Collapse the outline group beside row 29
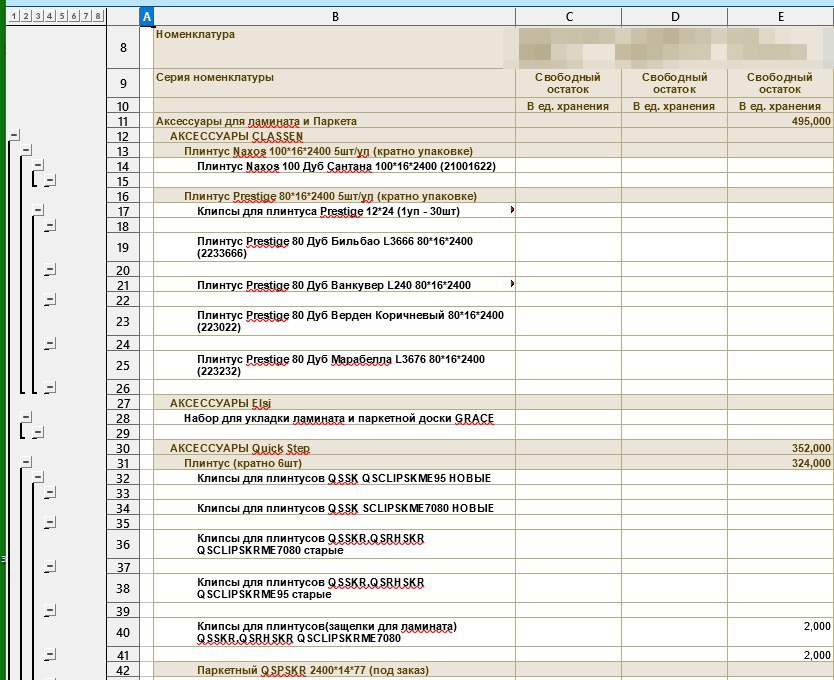The height and width of the screenshot is (680, 834). tap(38, 433)
